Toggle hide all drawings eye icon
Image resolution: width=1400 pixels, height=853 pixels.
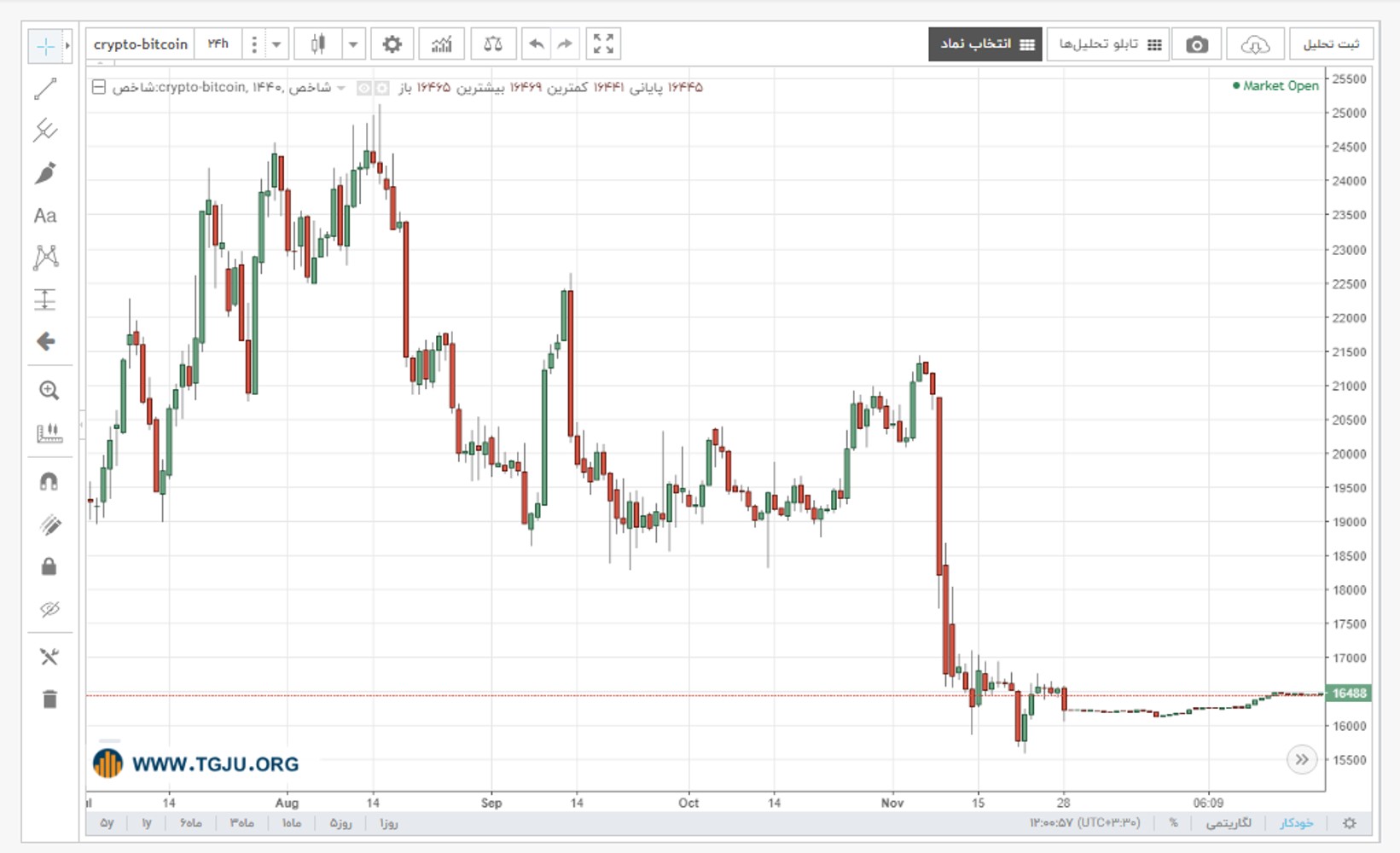coord(49,609)
